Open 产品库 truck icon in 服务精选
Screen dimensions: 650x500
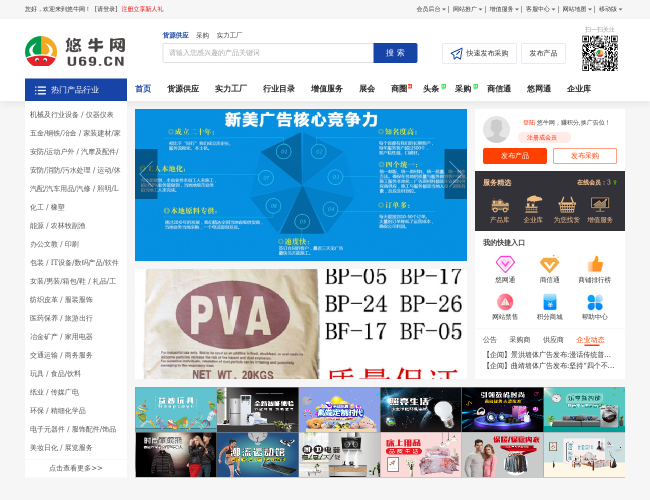[x=500, y=205]
